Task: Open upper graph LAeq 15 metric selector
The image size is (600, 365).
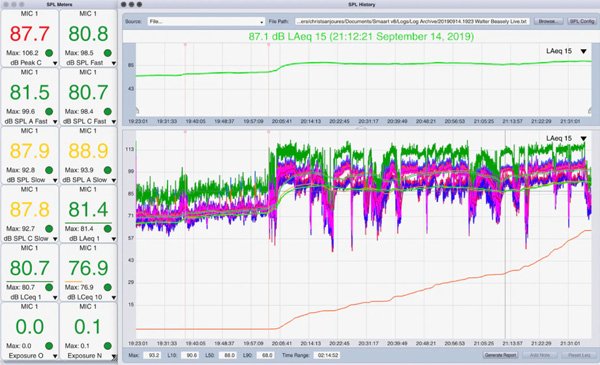Action: point(584,51)
